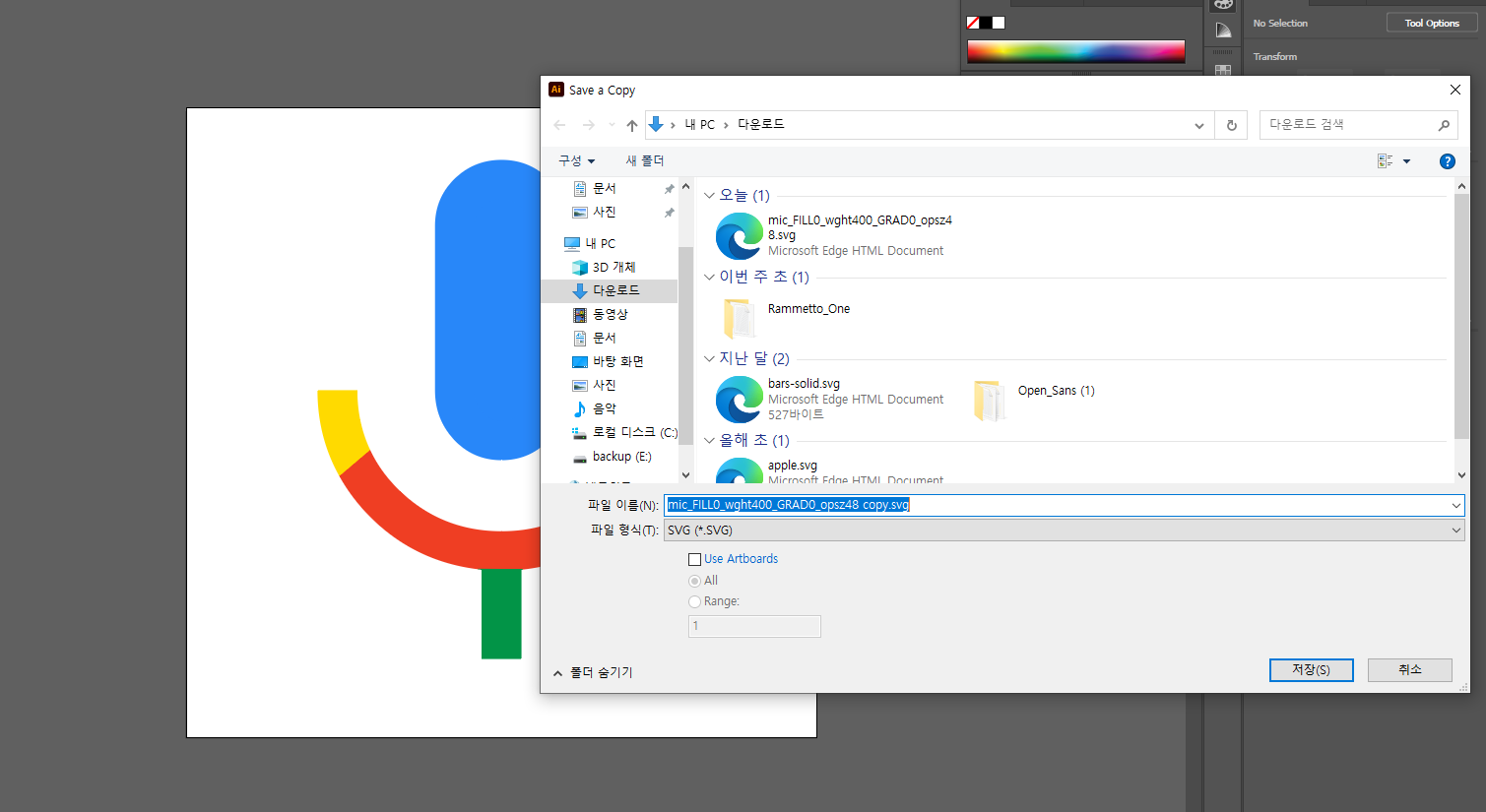Open more view options dropdown

pyautogui.click(x=1406, y=161)
